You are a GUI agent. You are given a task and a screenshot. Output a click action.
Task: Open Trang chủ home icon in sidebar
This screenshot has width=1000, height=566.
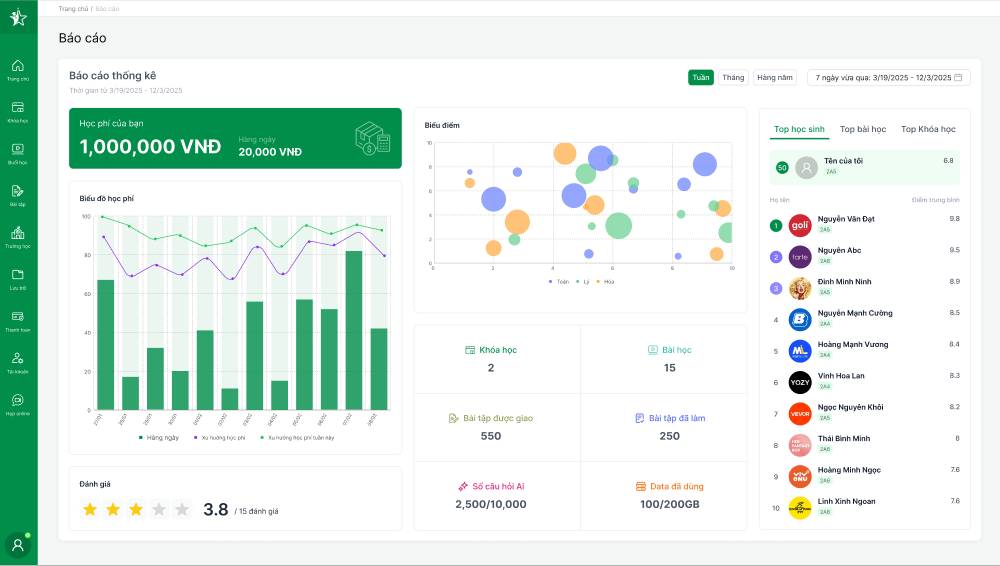[18, 66]
